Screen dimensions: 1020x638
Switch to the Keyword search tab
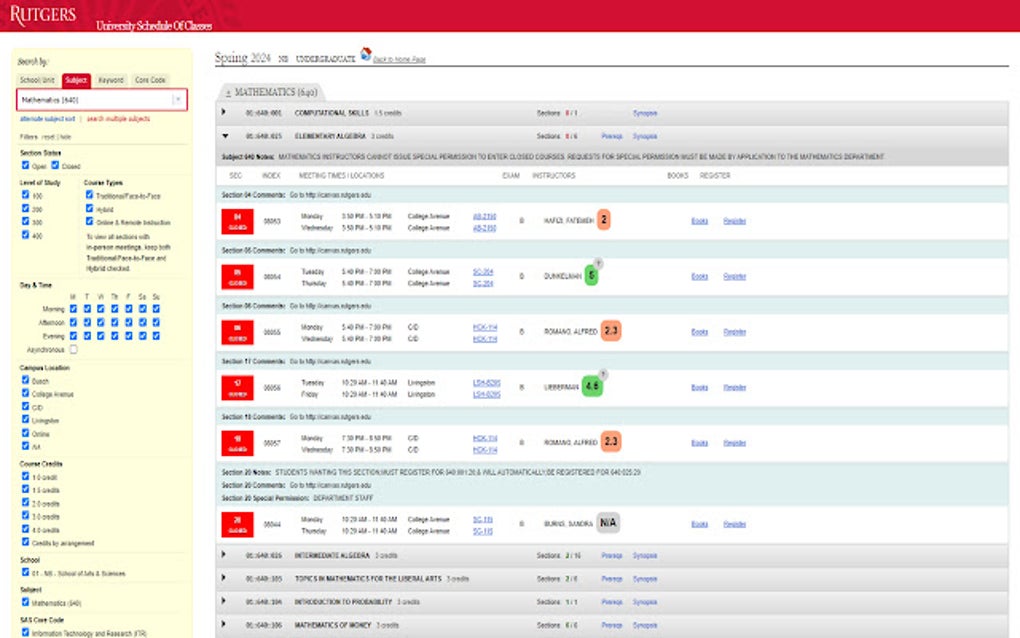[110, 80]
